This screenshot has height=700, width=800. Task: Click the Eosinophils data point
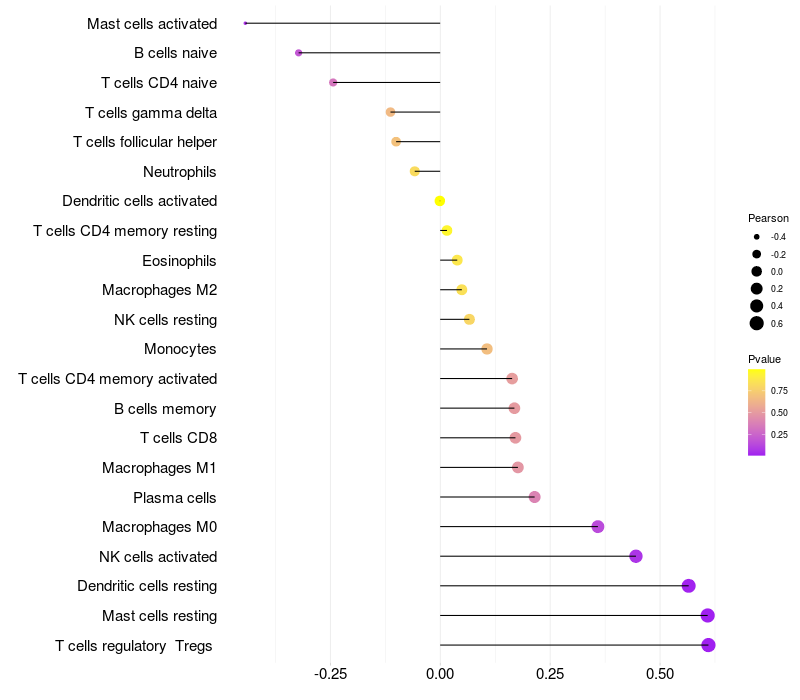point(457,260)
